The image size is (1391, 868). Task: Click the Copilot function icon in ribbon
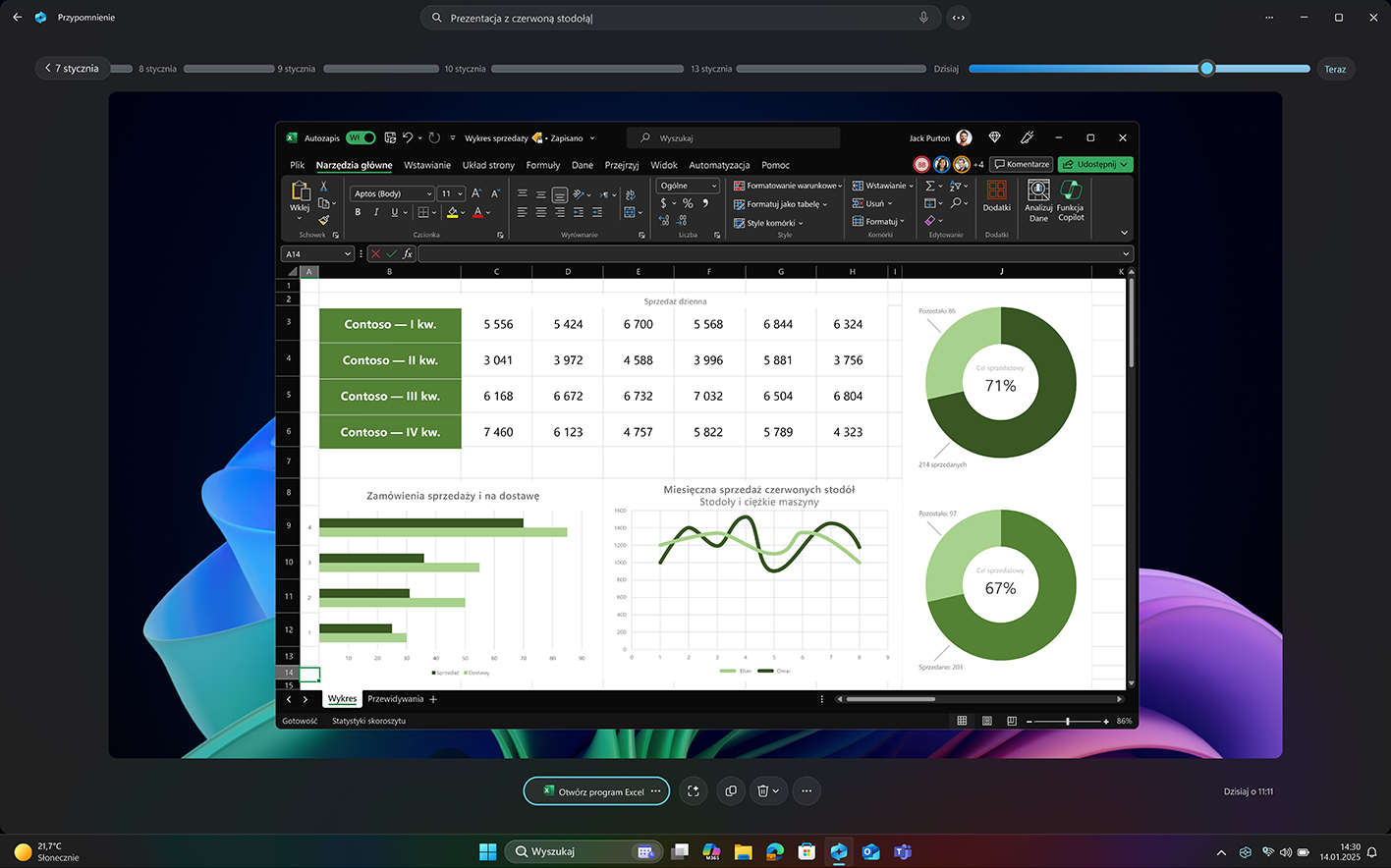1070,199
